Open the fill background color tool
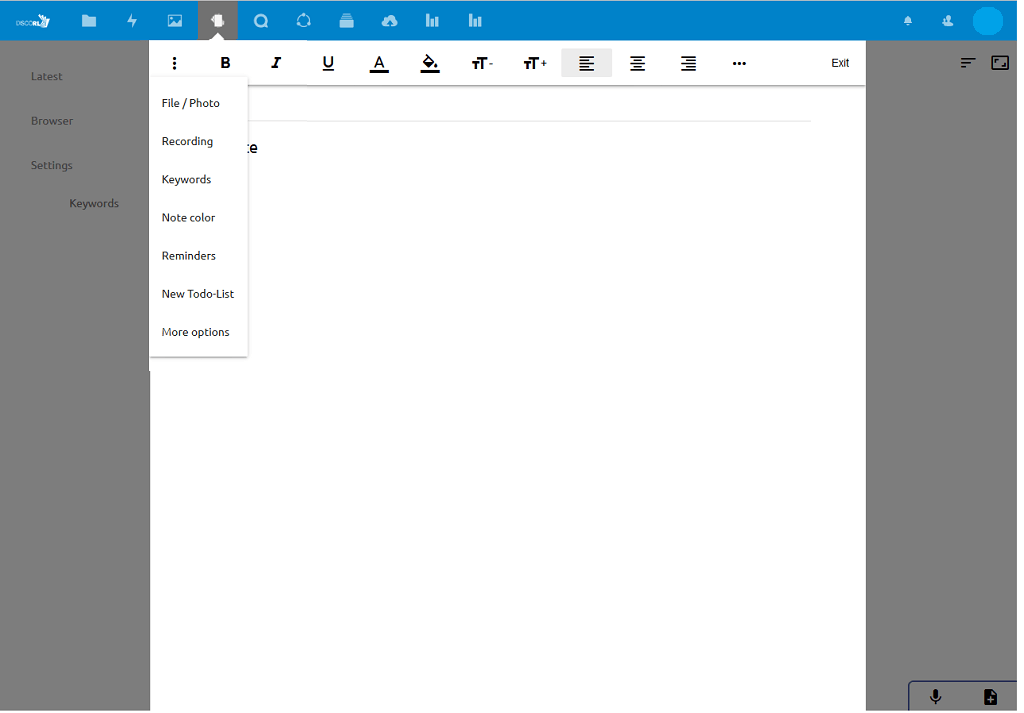 pos(430,63)
